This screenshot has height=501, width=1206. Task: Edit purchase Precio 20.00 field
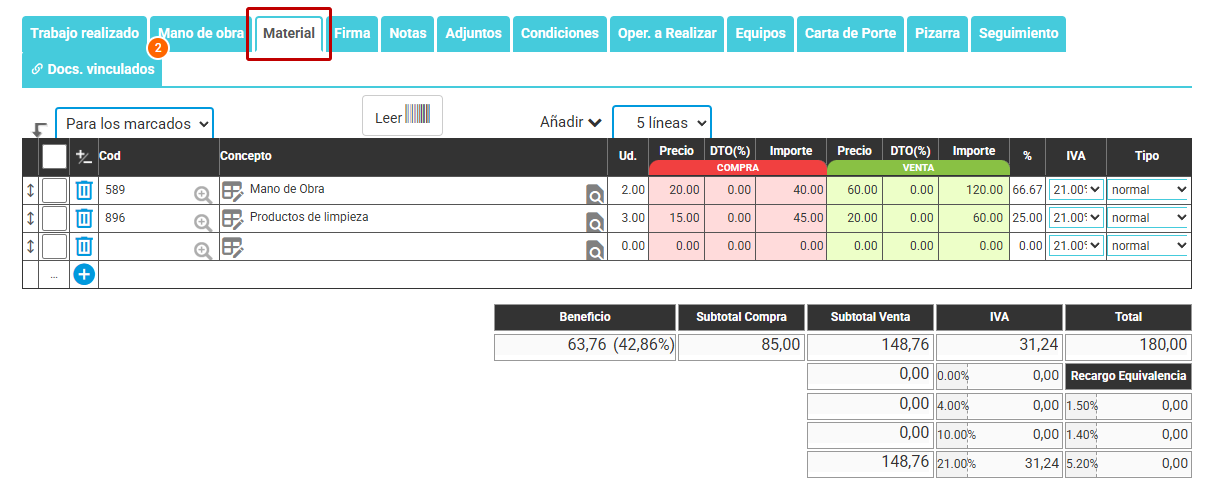677,189
